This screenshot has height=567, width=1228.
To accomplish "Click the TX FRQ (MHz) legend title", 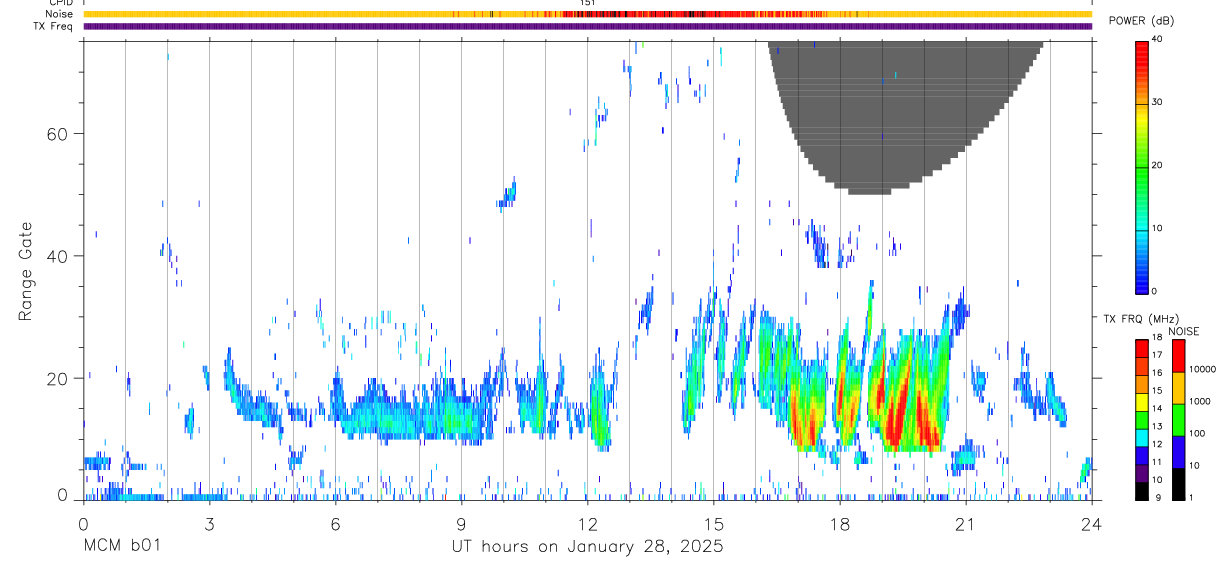I will (1143, 319).
